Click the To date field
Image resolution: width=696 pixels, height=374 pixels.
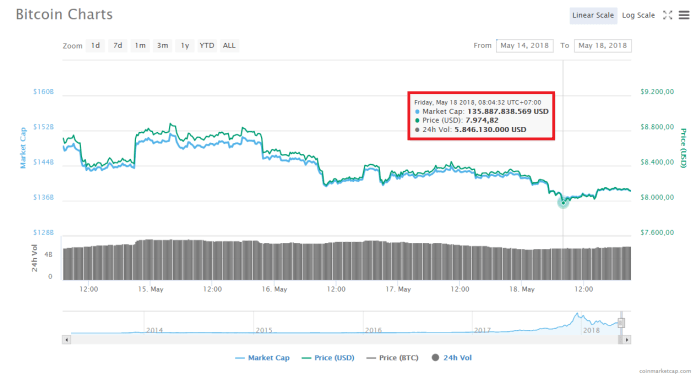click(x=603, y=46)
